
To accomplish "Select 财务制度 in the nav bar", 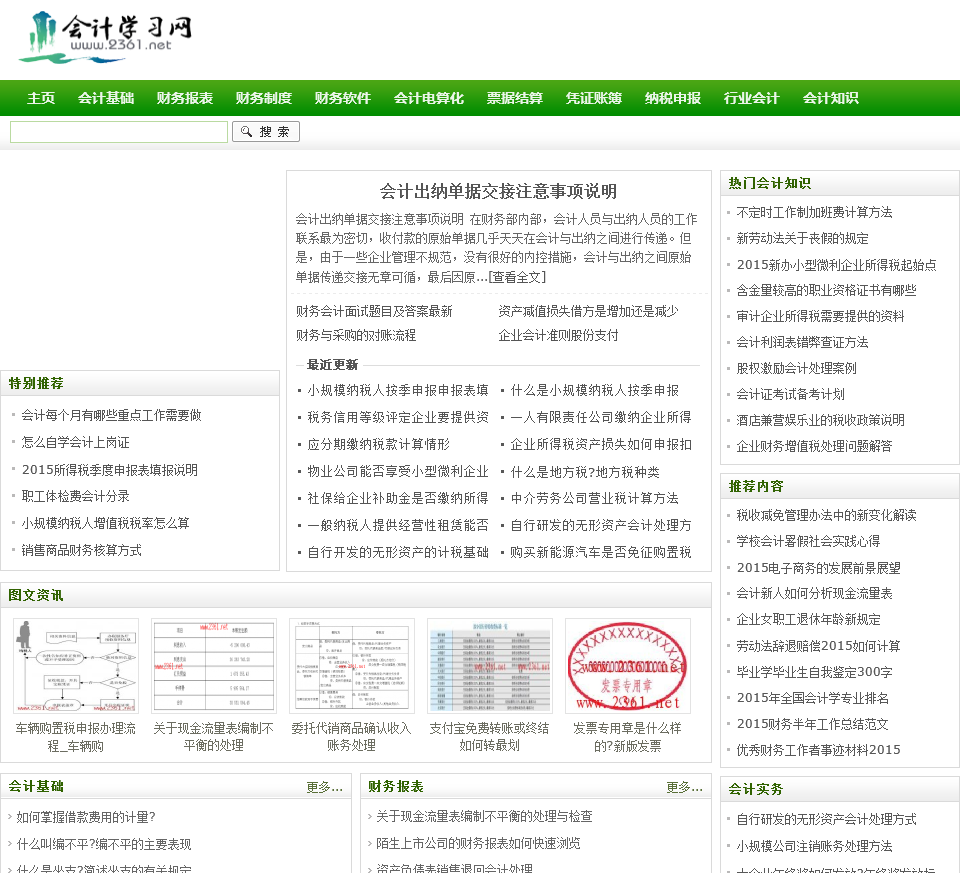I will (x=263, y=98).
